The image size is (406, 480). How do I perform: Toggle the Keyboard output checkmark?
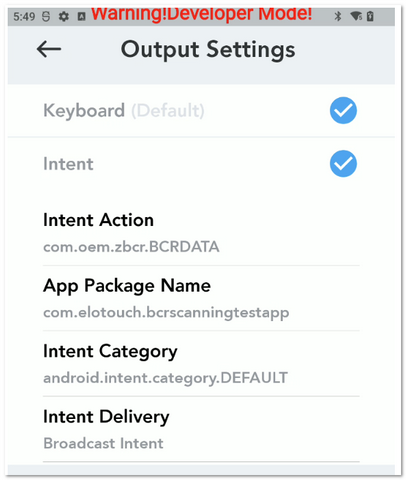pyautogui.click(x=343, y=110)
